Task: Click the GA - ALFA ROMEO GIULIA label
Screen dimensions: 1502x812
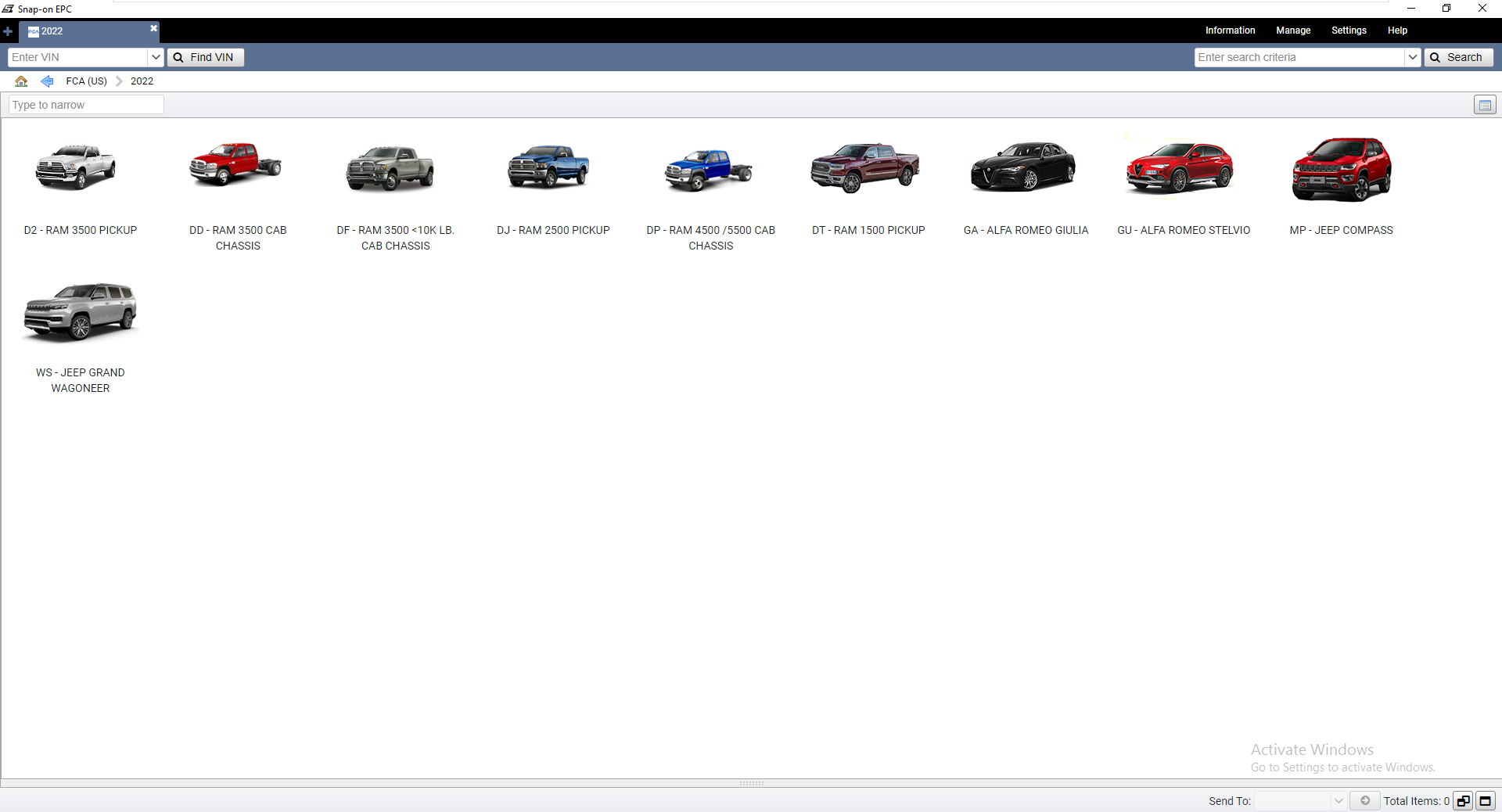Action: pos(1026,230)
